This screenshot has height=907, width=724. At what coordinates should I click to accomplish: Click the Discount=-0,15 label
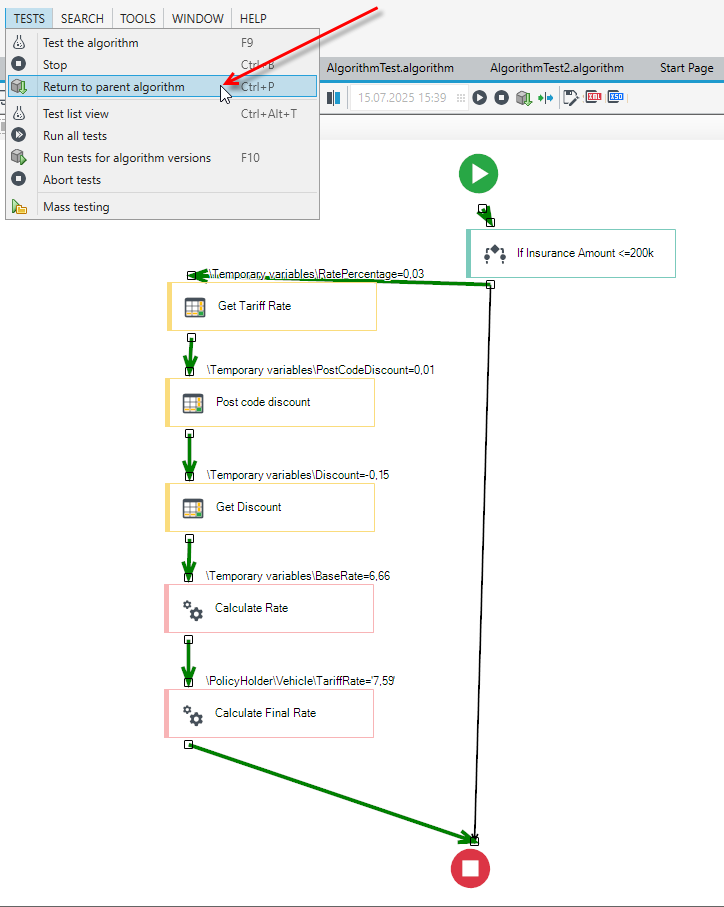(x=298, y=475)
